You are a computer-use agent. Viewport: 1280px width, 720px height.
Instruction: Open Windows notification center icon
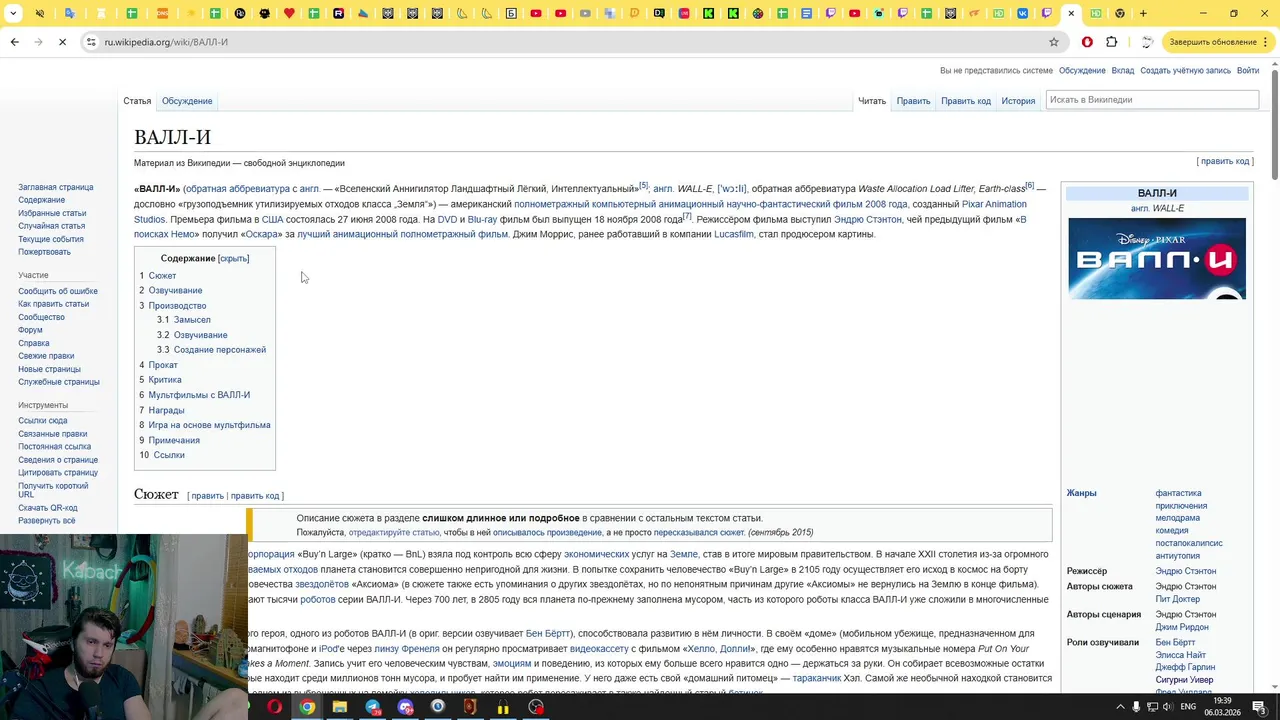click(1259, 707)
